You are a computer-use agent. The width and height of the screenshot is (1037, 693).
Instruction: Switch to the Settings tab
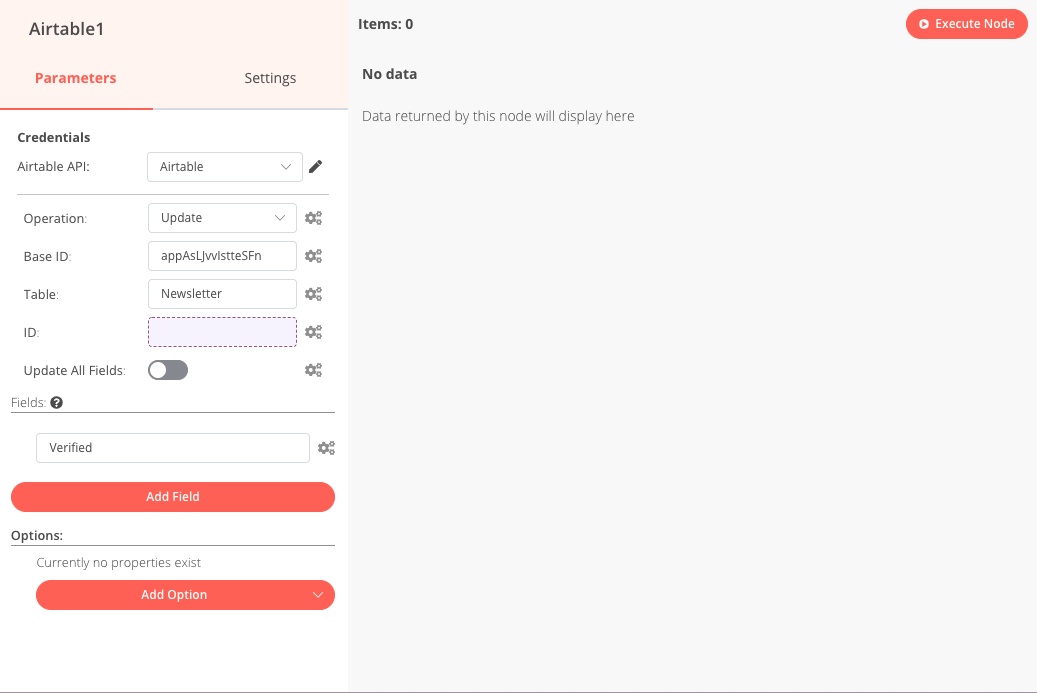(270, 78)
